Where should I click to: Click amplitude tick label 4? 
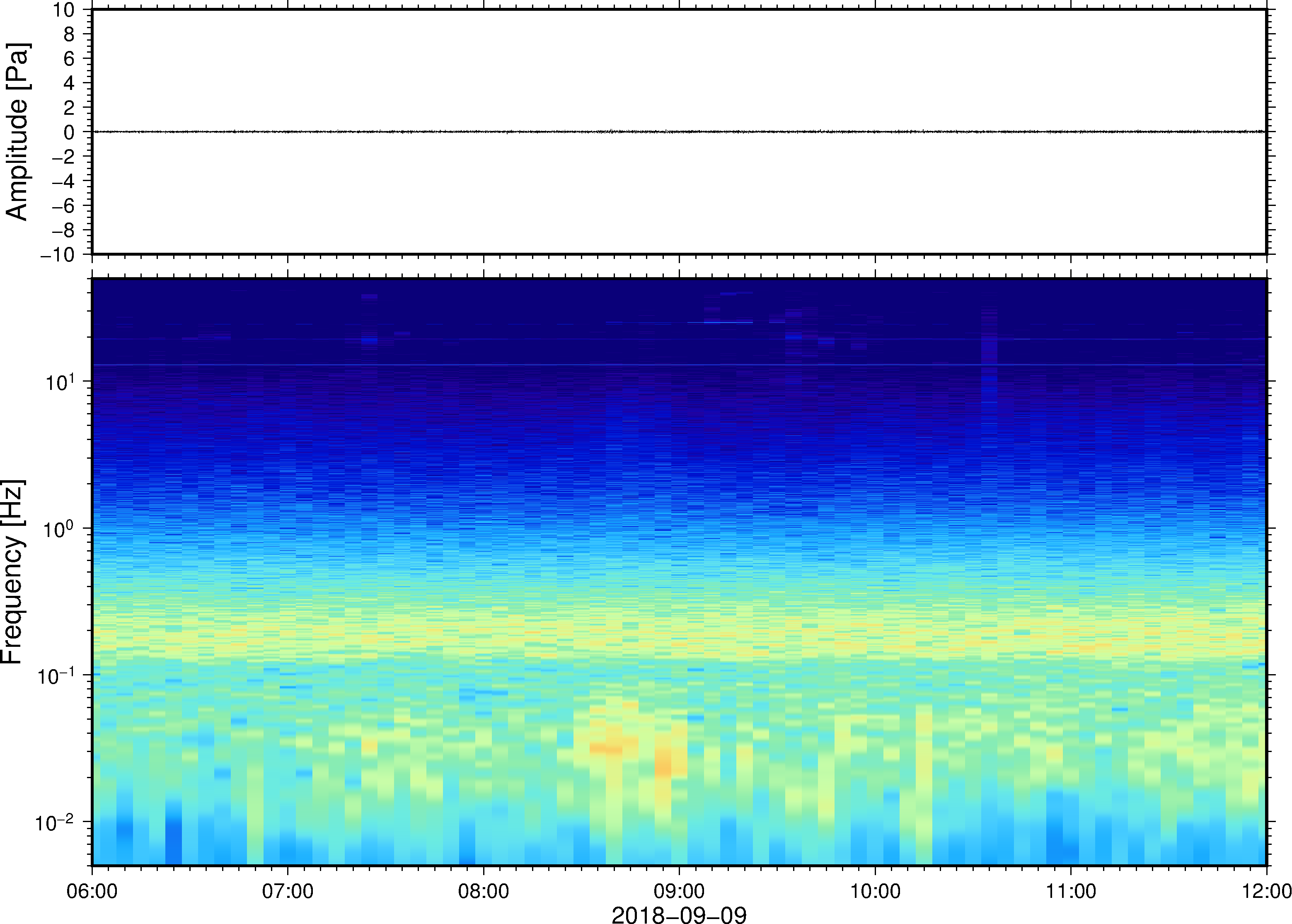(70, 83)
